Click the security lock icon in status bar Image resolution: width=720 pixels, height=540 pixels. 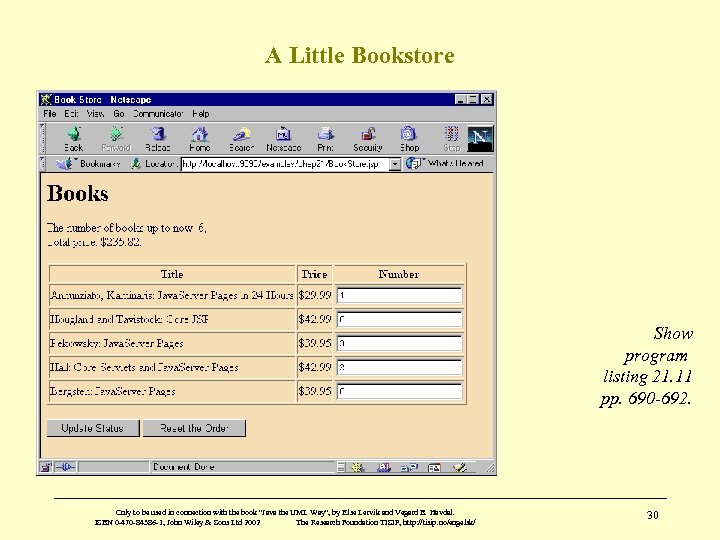pyautogui.click(x=46, y=467)
